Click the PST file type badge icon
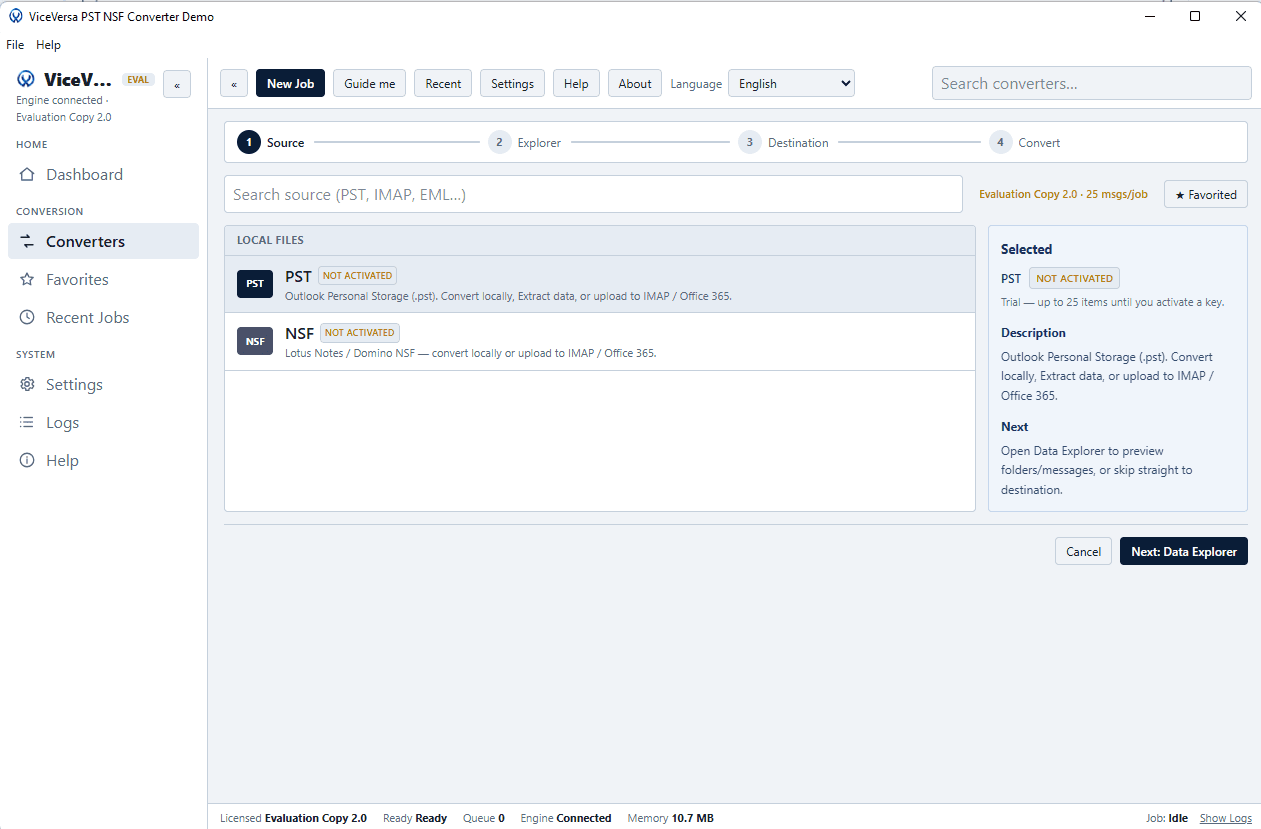This screenshot has width=1261, height=829. coord(255,284)
